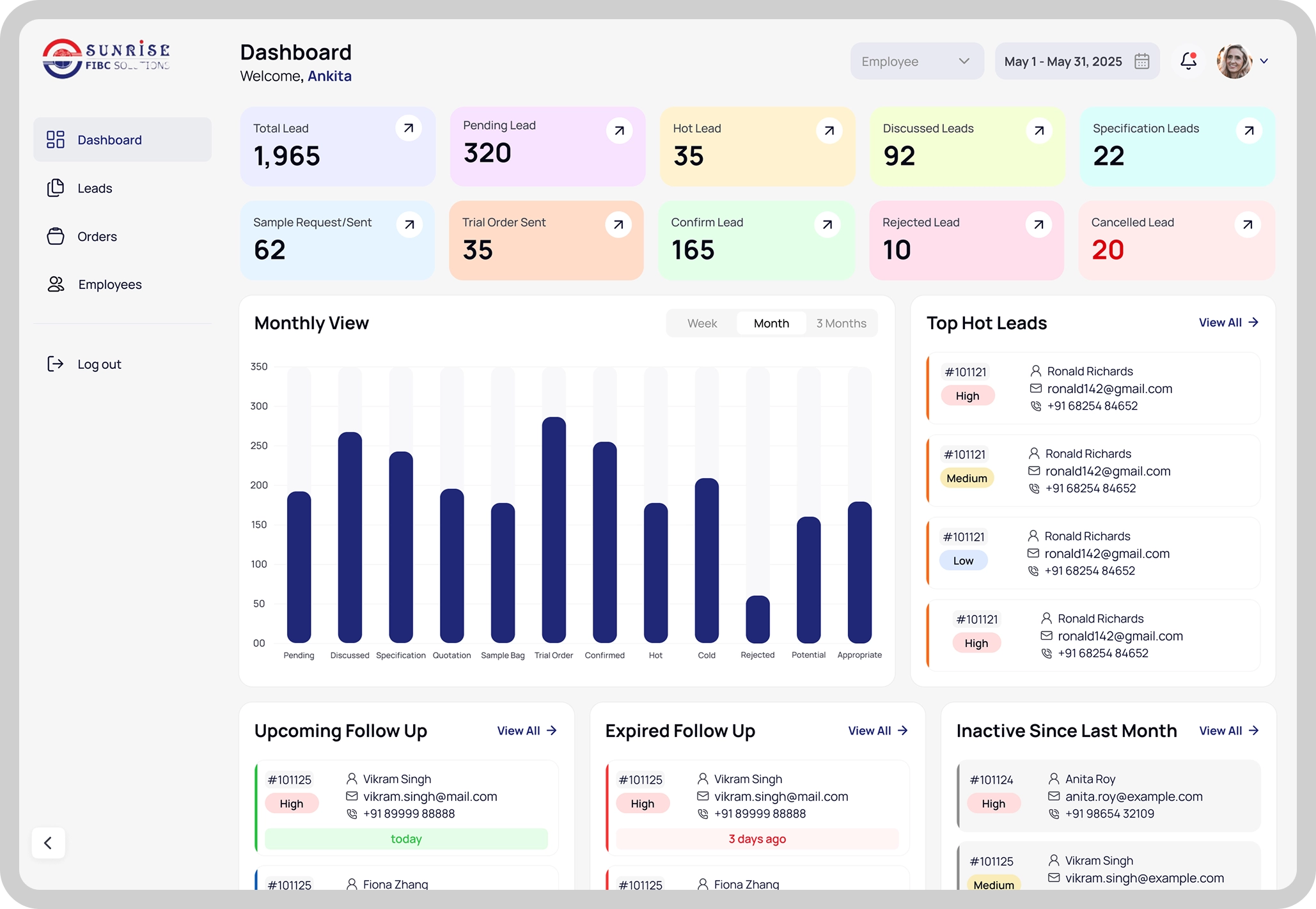Screen dimensions: 1316x909
Task: Click lead ID #101124 in the Inactive list
Action: 991,780
